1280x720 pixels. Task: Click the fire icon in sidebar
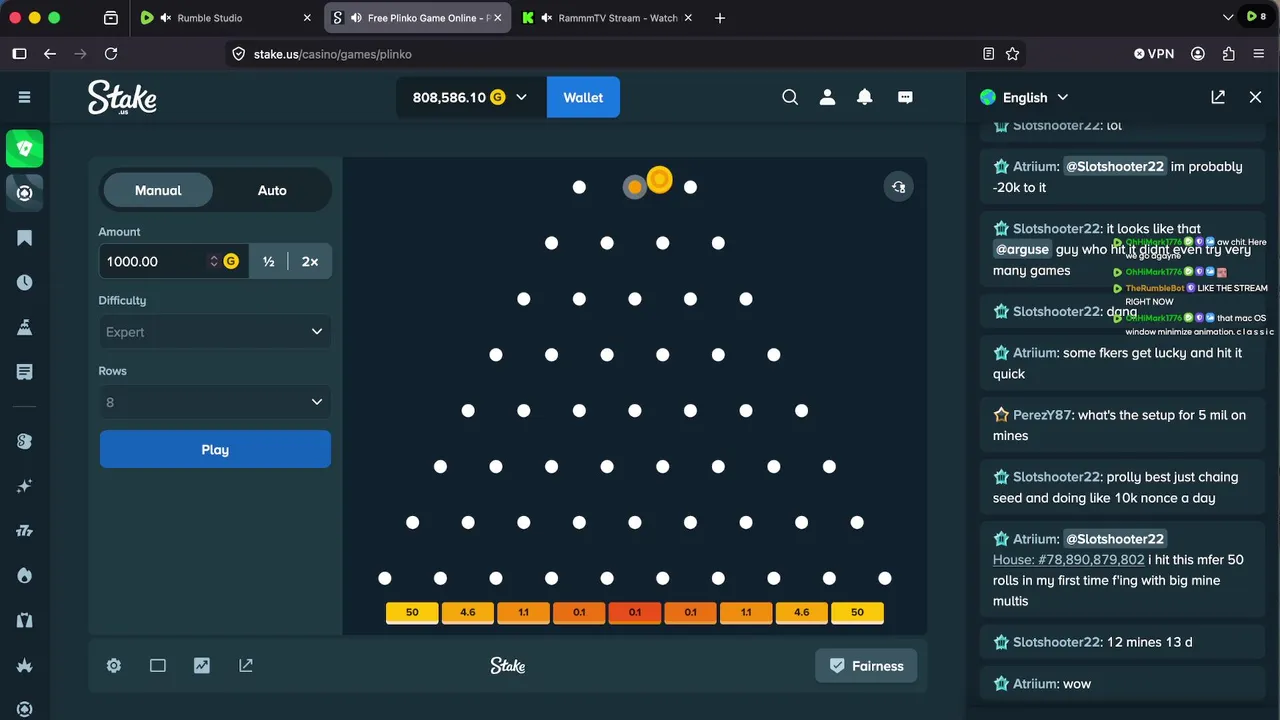[25, 576]
